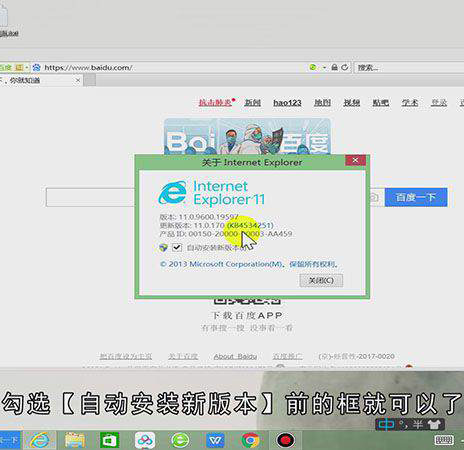
Task: Click the Baidu doodle logo image
Action: [x=247, y=136]
